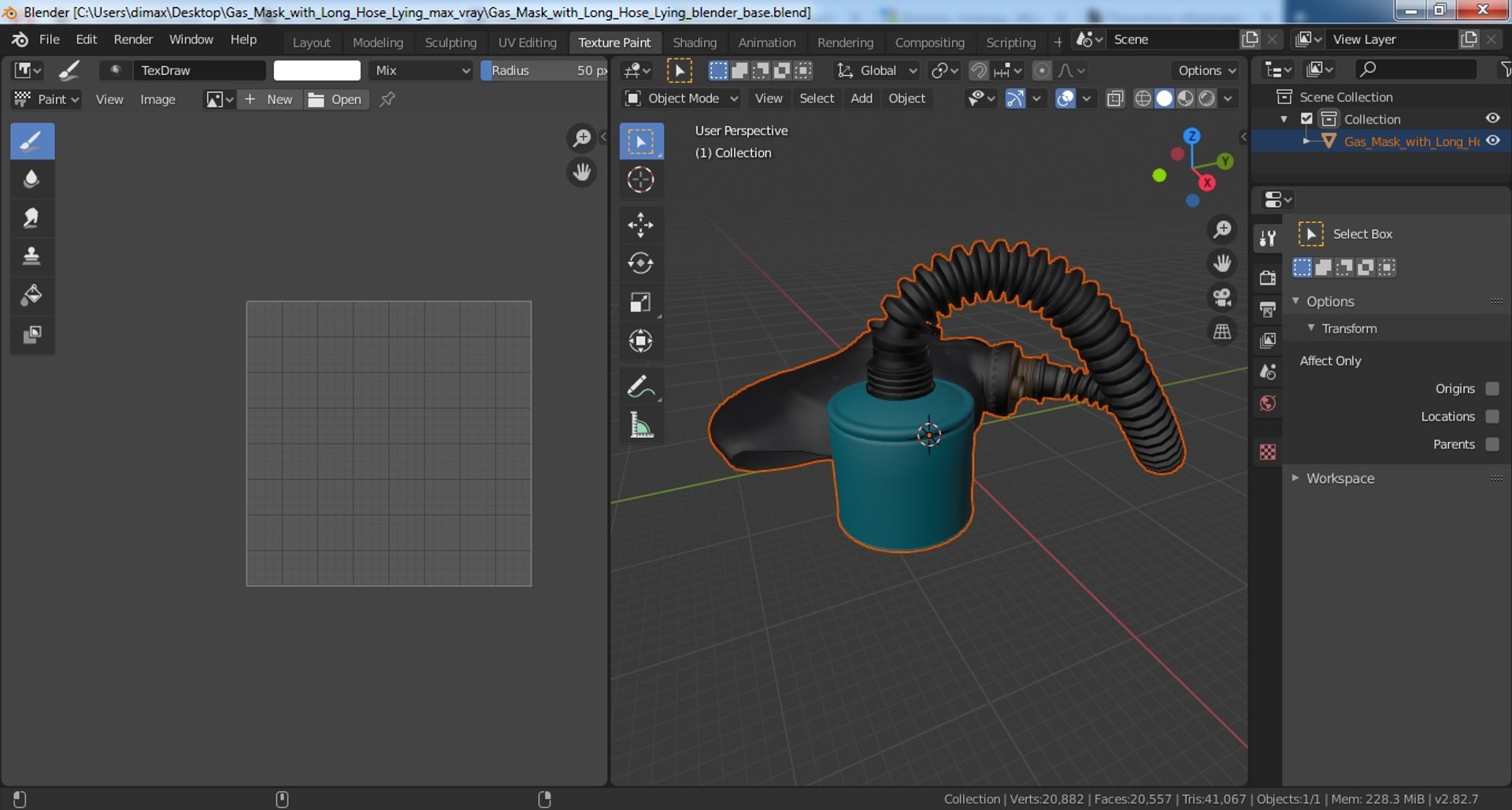Viewport: 1512px width, 810px height.
Task: Toggle Origins checkbox
Action: (x=1492, y=388)
